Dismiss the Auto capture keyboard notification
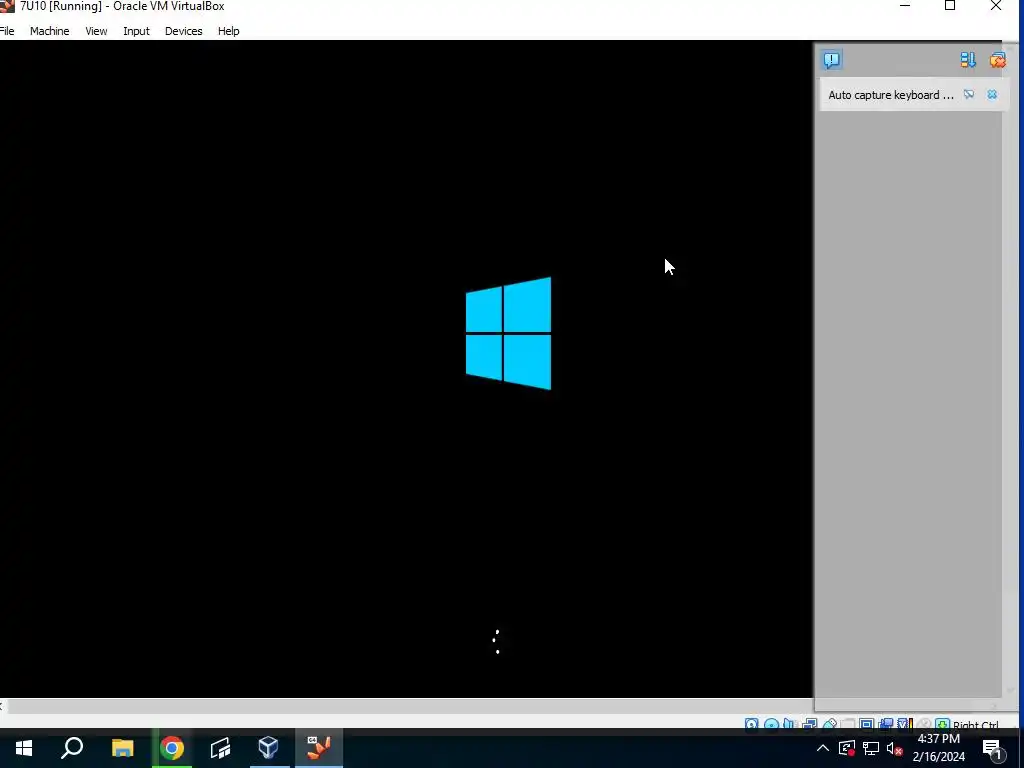 [x=992, y=95]
